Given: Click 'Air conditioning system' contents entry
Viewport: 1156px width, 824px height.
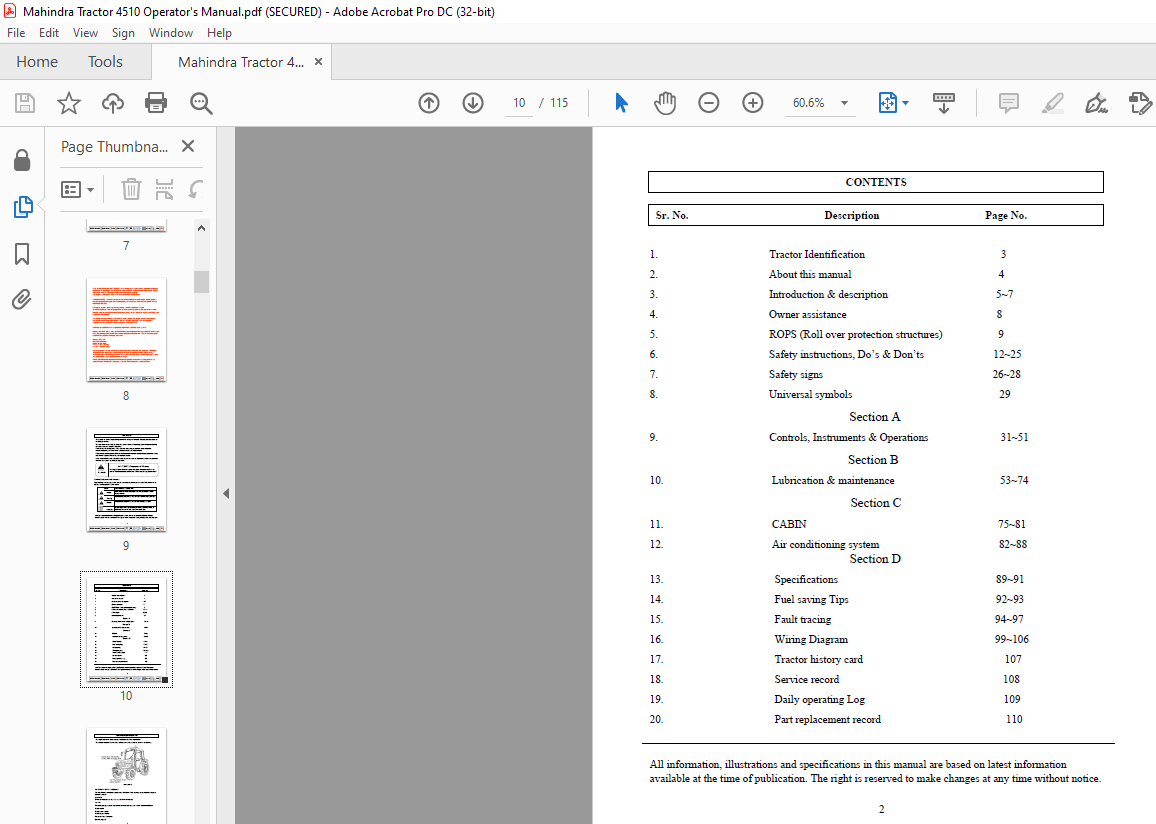Looking at the screenshot, I should (x=825, y=545).
